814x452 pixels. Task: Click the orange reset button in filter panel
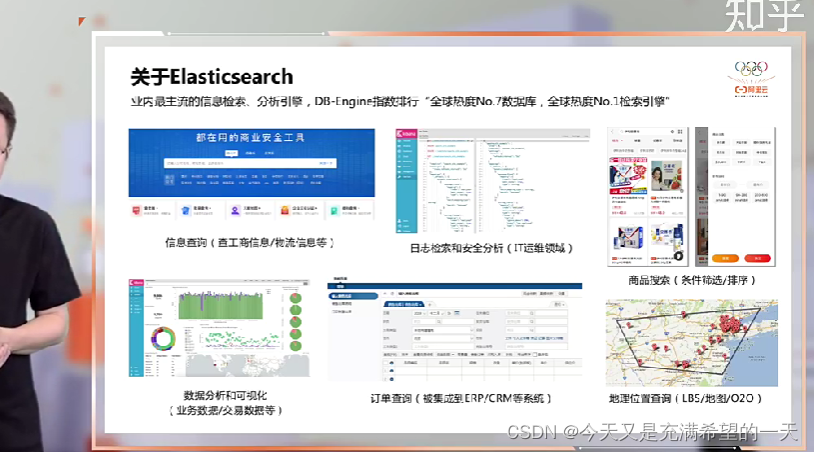click(725, 258)
